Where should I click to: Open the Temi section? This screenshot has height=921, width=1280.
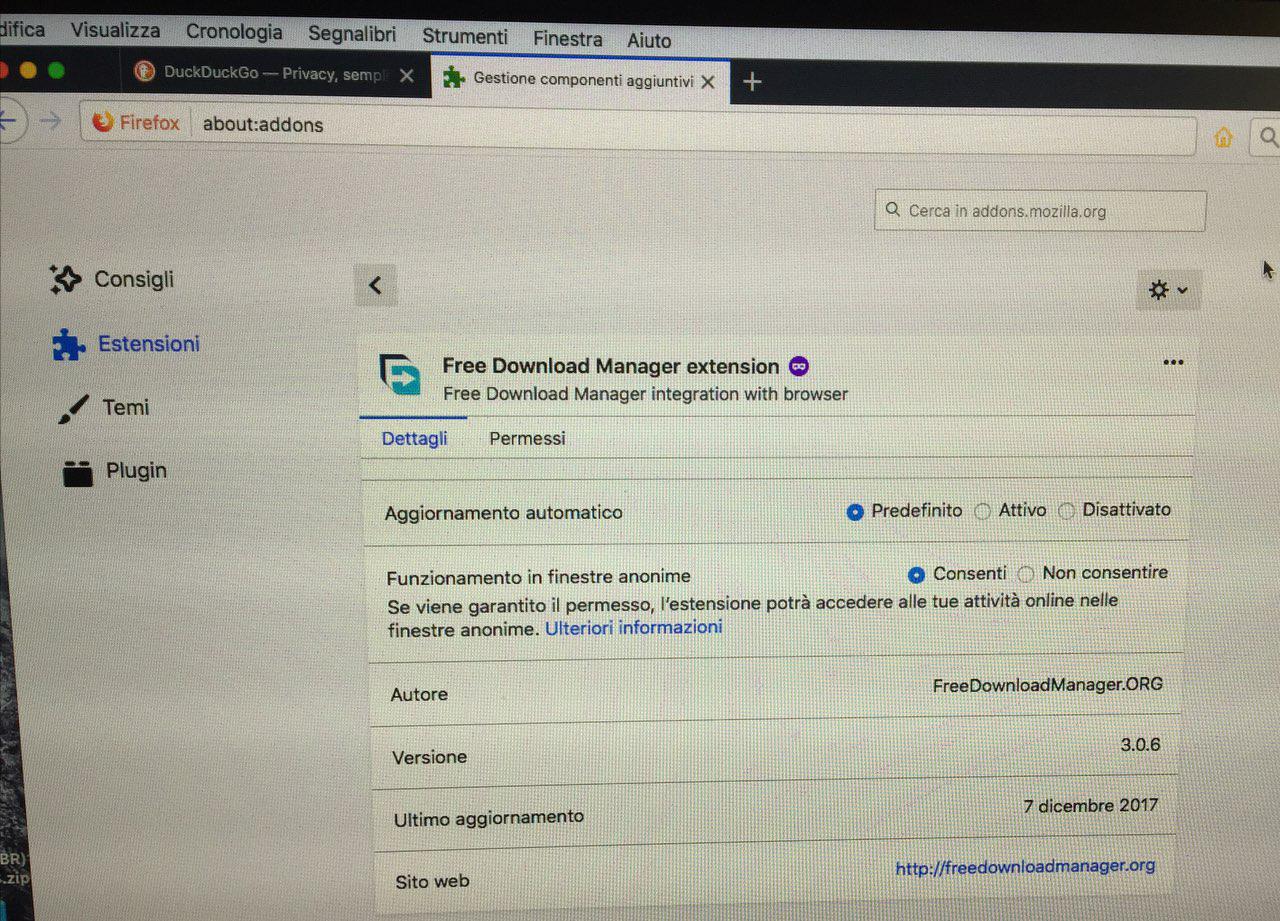pyautogui.click(x=103, y=408)
